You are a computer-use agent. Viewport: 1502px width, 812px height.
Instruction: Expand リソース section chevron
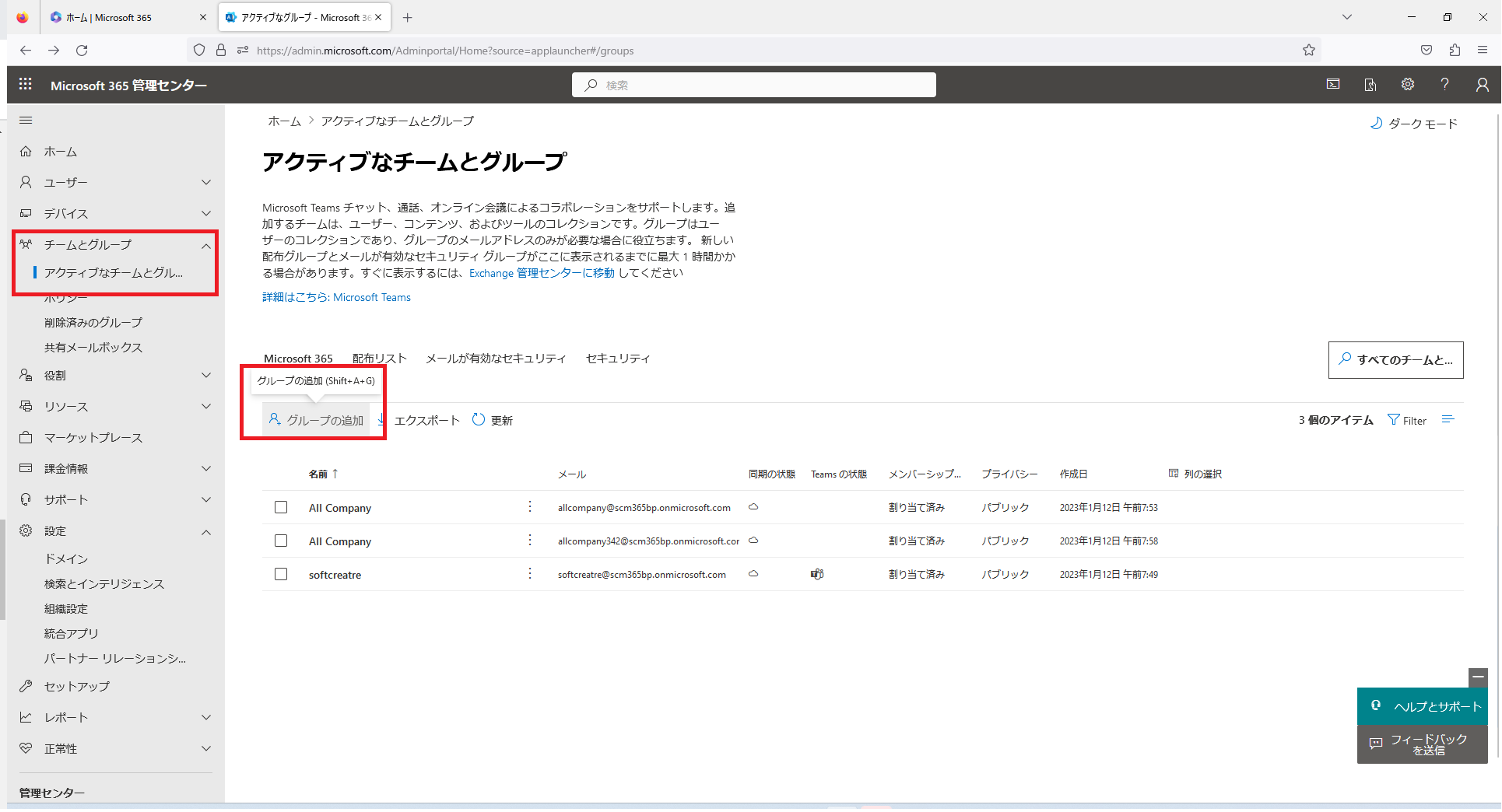pyautogui.click(x=206, y=406)
